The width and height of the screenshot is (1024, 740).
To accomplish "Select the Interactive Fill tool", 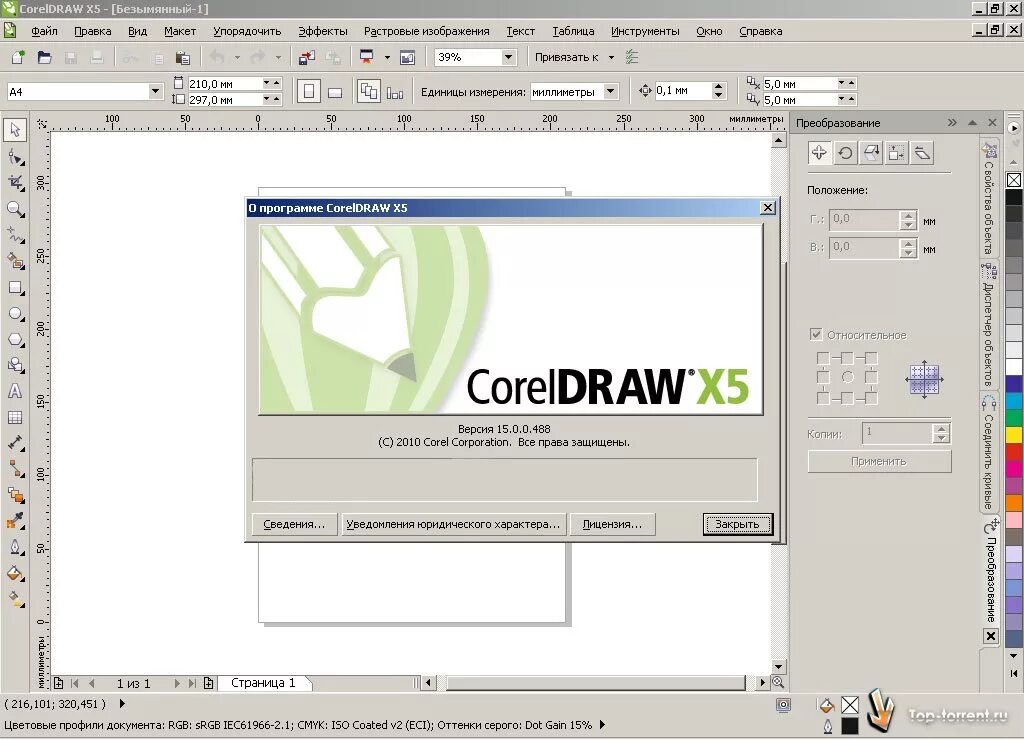I will [15, 598].
